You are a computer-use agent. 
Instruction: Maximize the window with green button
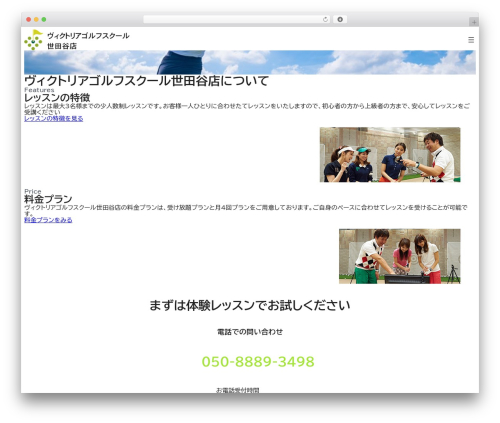point(44,19)
